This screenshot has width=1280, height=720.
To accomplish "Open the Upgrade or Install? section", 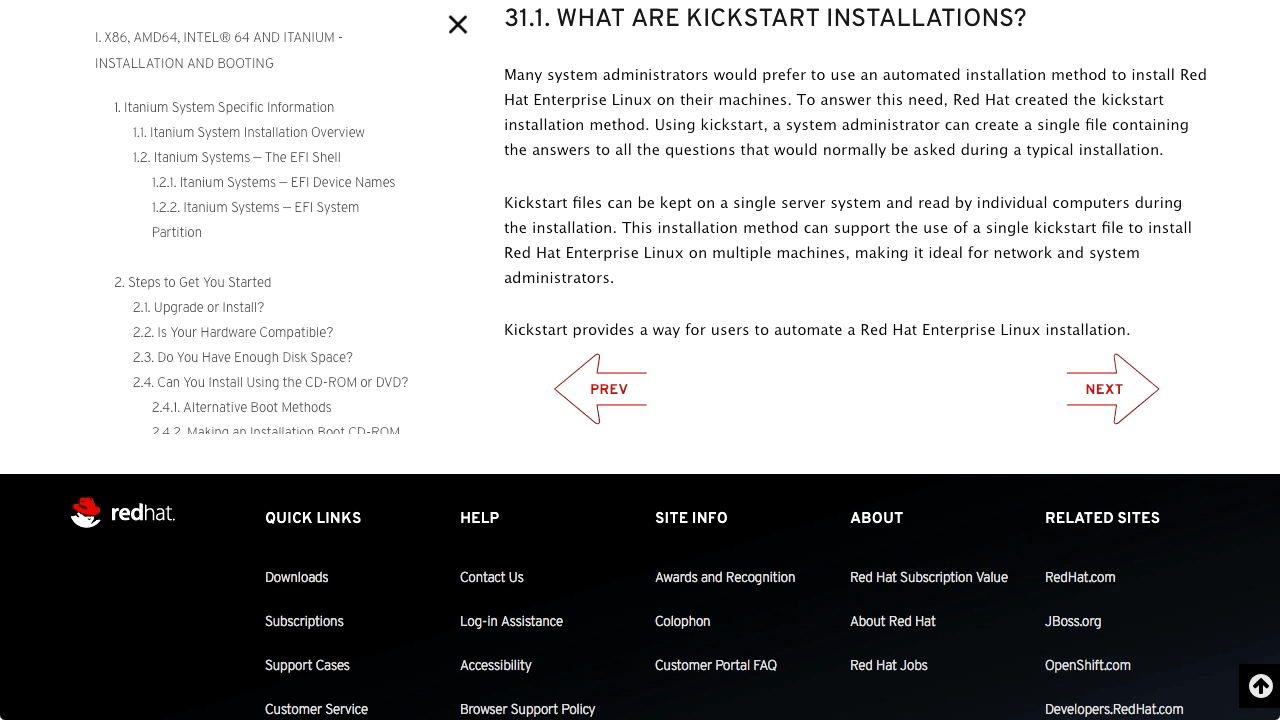I will [198, 307].
